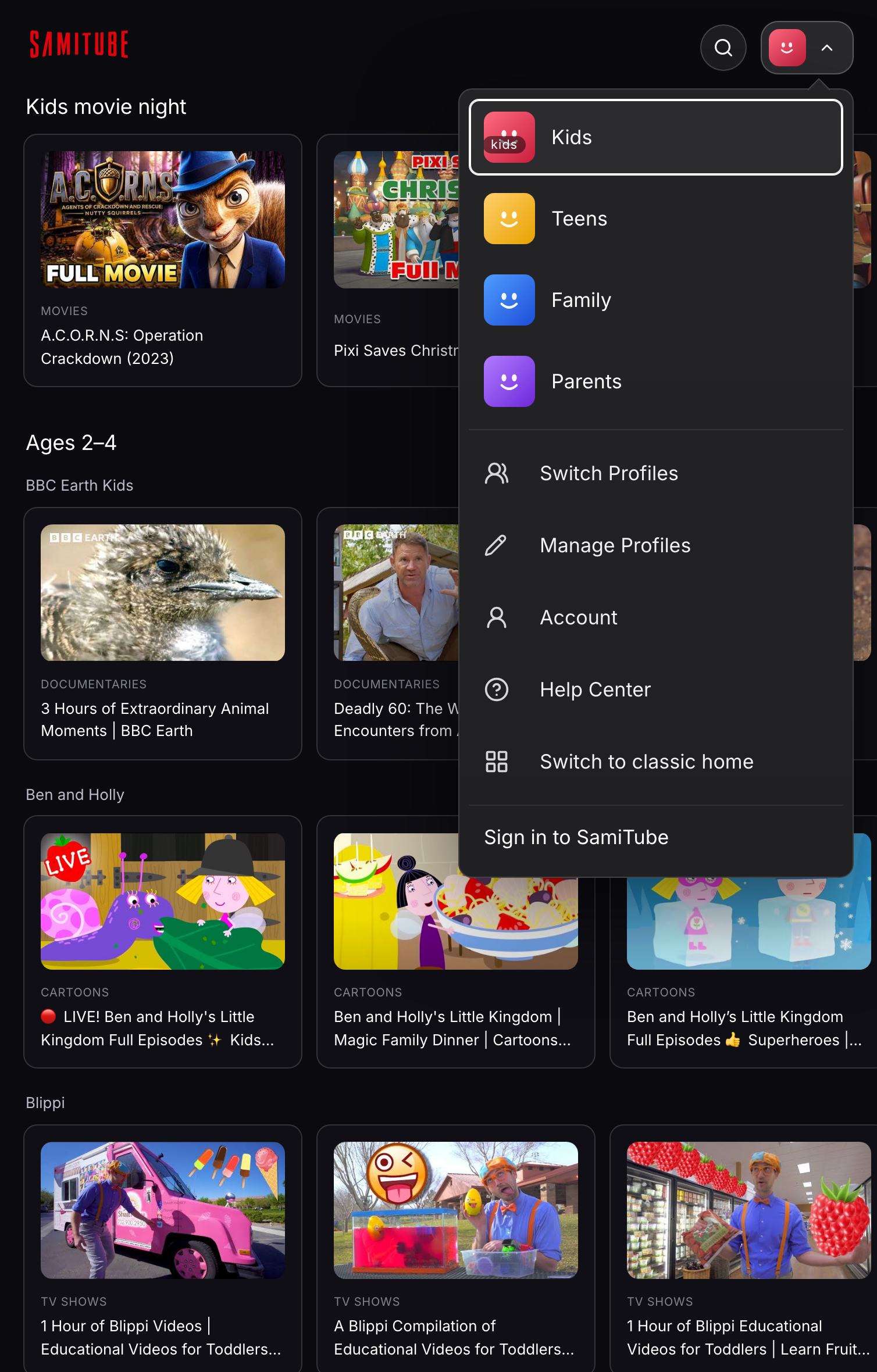Click the TV SHOWS label under Blippi Compilation
The image size is (877, 1372).
[x=367, y=1302]
